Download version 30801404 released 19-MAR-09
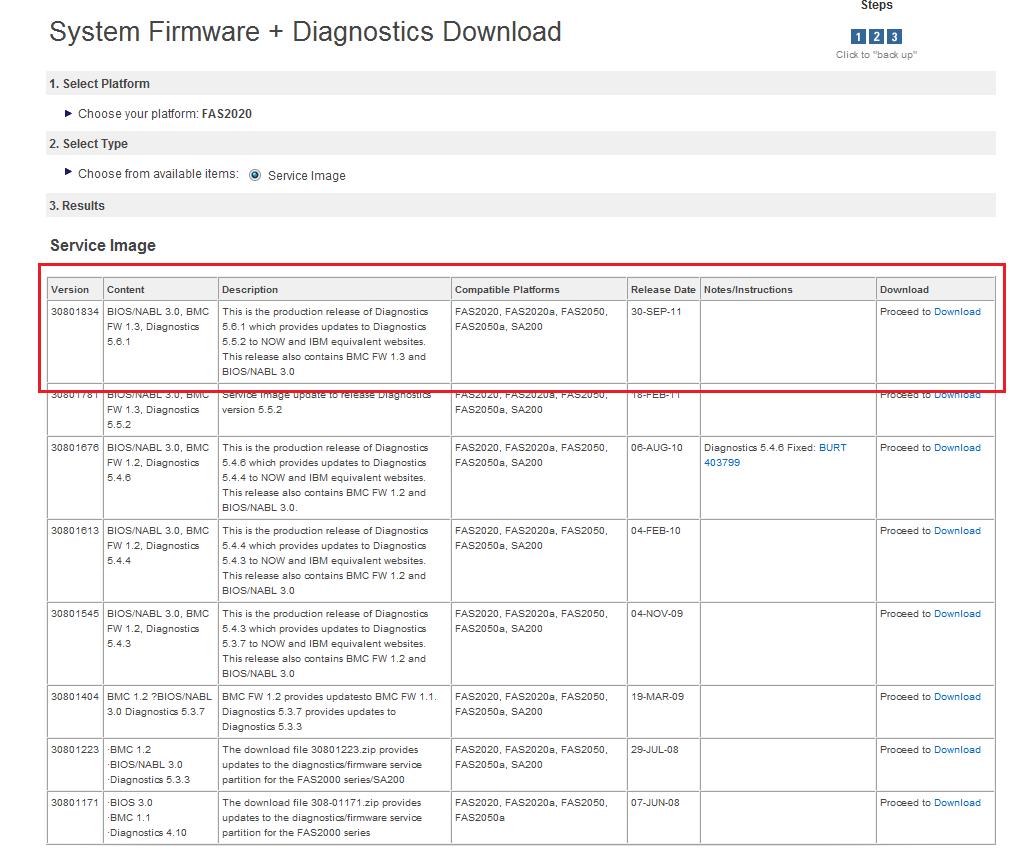Viewport: 1013px width, 853px height. point(957,697)
